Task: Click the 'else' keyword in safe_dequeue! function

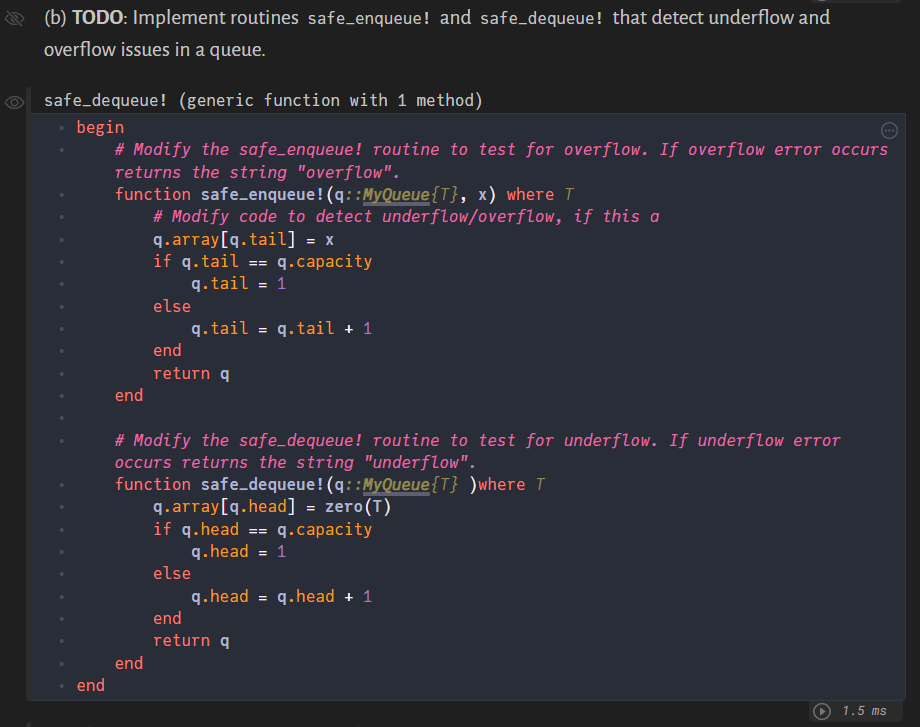Action: coord(172,574)
